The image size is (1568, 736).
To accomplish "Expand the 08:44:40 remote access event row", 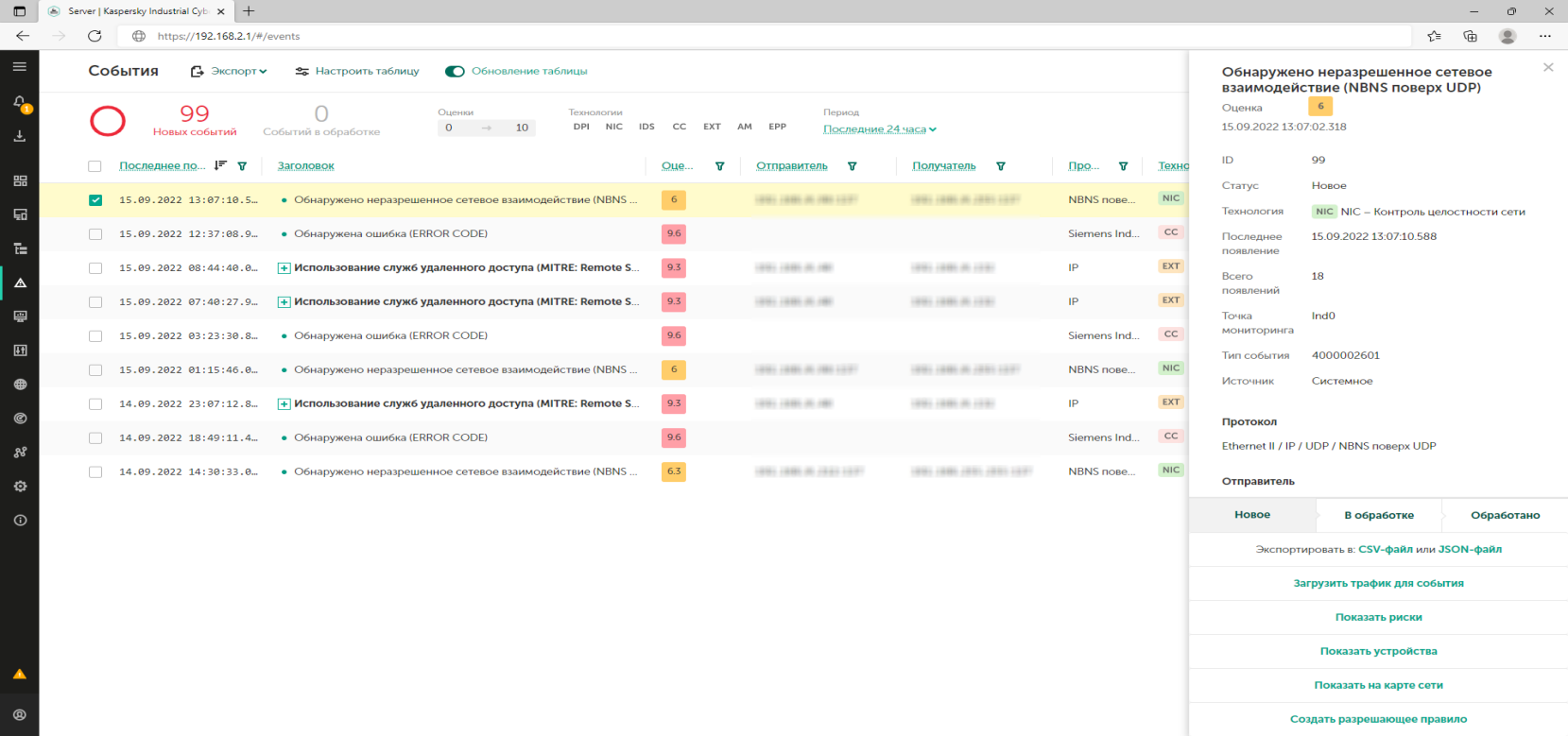I will [284, 268].
